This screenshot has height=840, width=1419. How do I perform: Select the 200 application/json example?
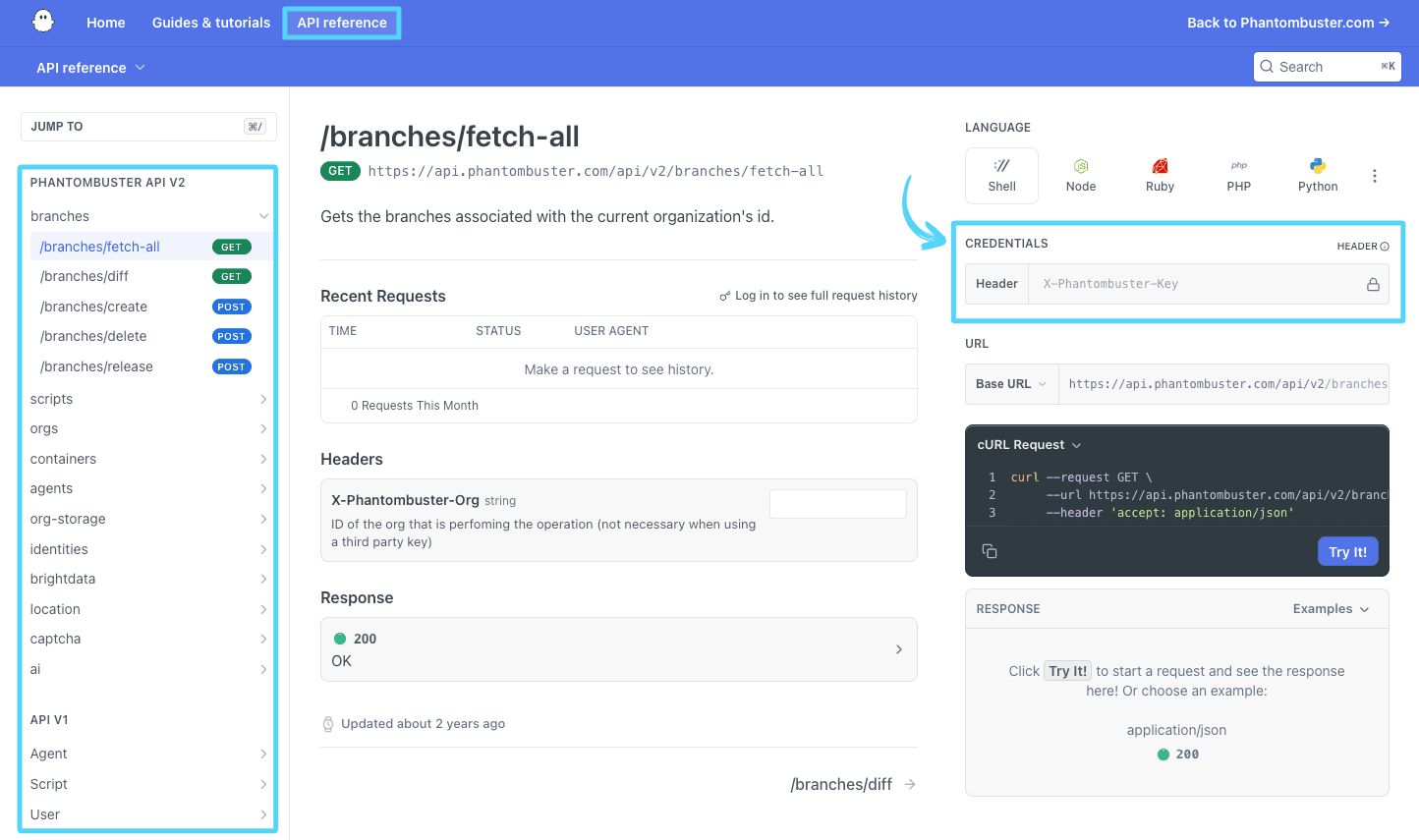point(1176,755)
